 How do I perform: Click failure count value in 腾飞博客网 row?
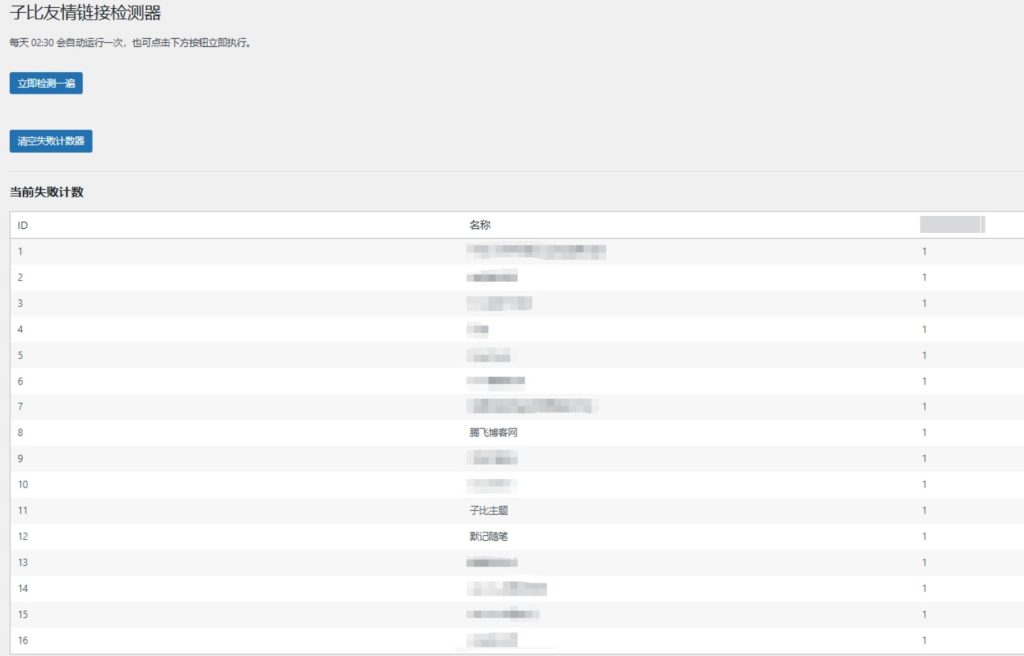[924, 433]
